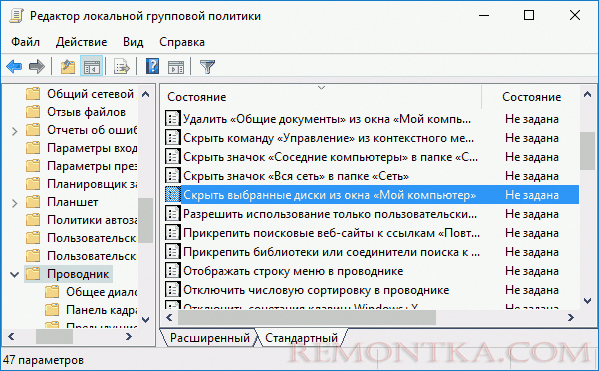This screenshot has width=599, height=371.
Task: Click policy icon beside «Скрыть выбранные диски»
Action: 173,195
